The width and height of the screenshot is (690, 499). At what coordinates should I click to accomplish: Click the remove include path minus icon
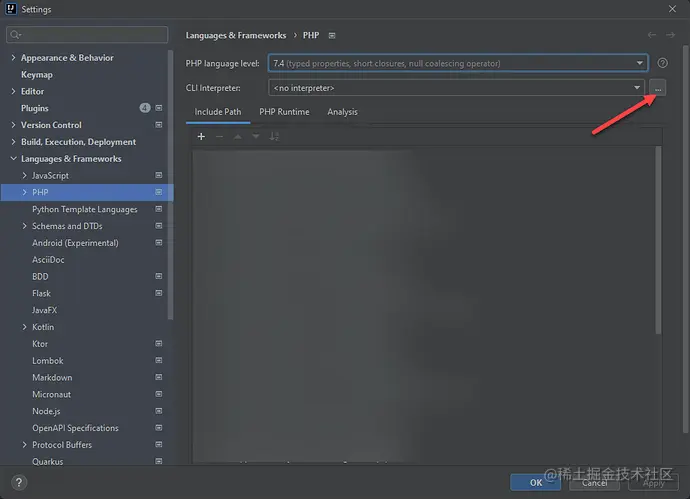(219, 136)
